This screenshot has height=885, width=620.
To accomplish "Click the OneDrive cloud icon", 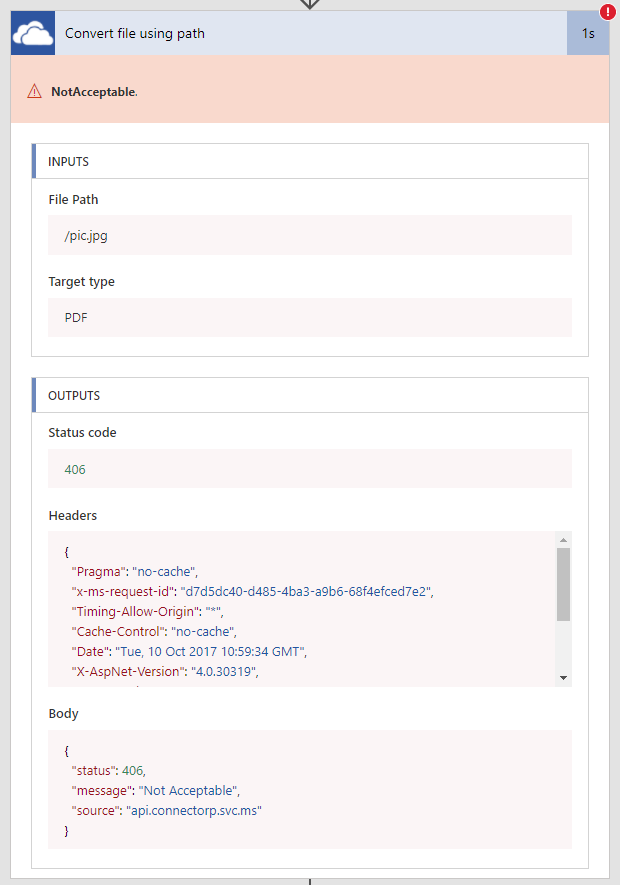I will pos(32,34).
